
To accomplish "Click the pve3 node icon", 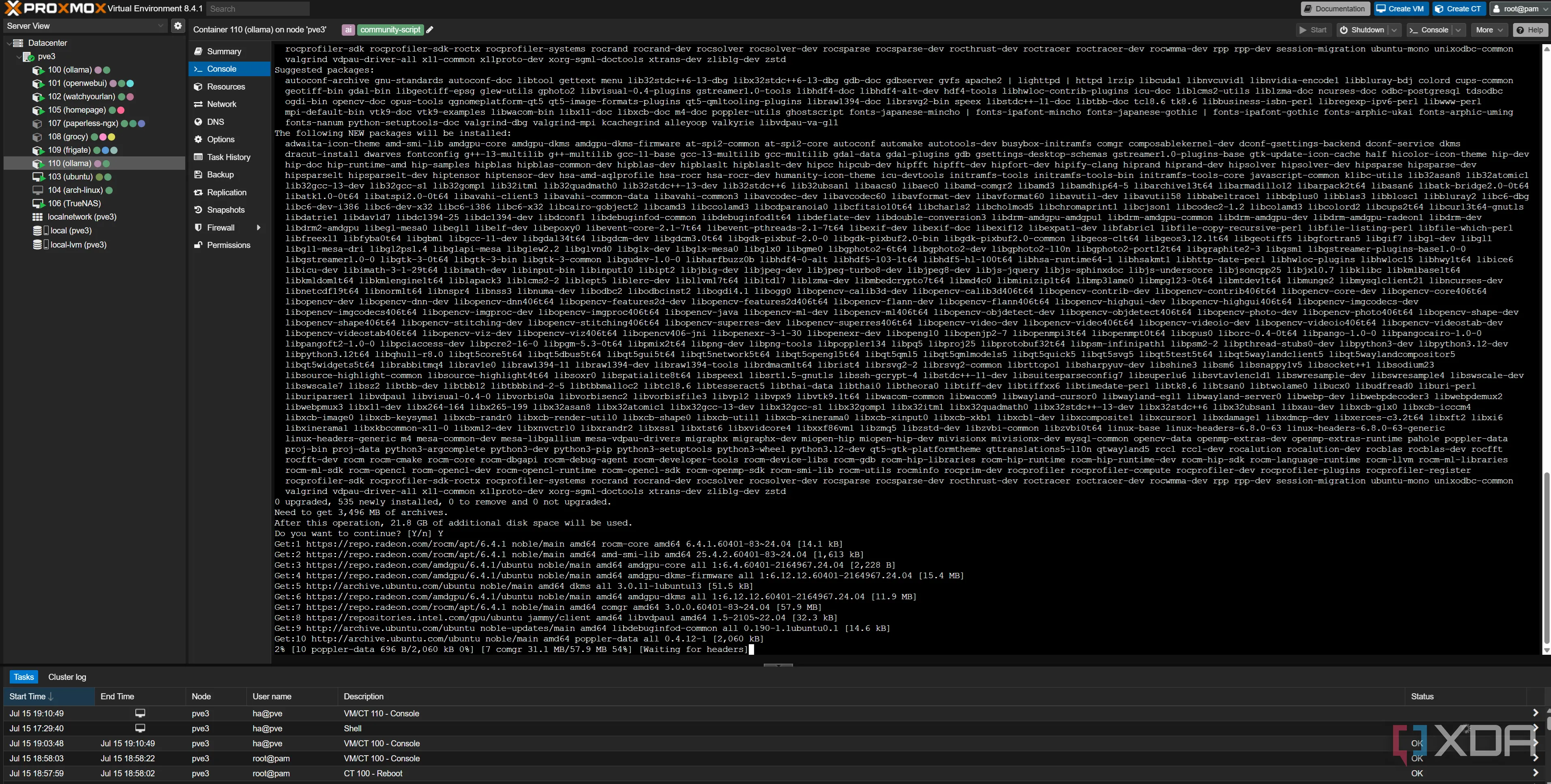I will (28, 57).
